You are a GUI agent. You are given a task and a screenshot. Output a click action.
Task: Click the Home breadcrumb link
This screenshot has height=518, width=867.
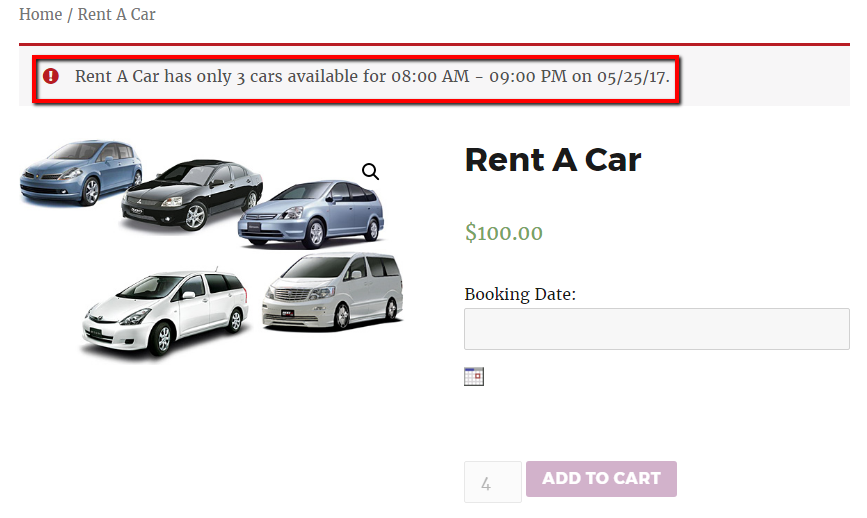[x=40, y=15]
